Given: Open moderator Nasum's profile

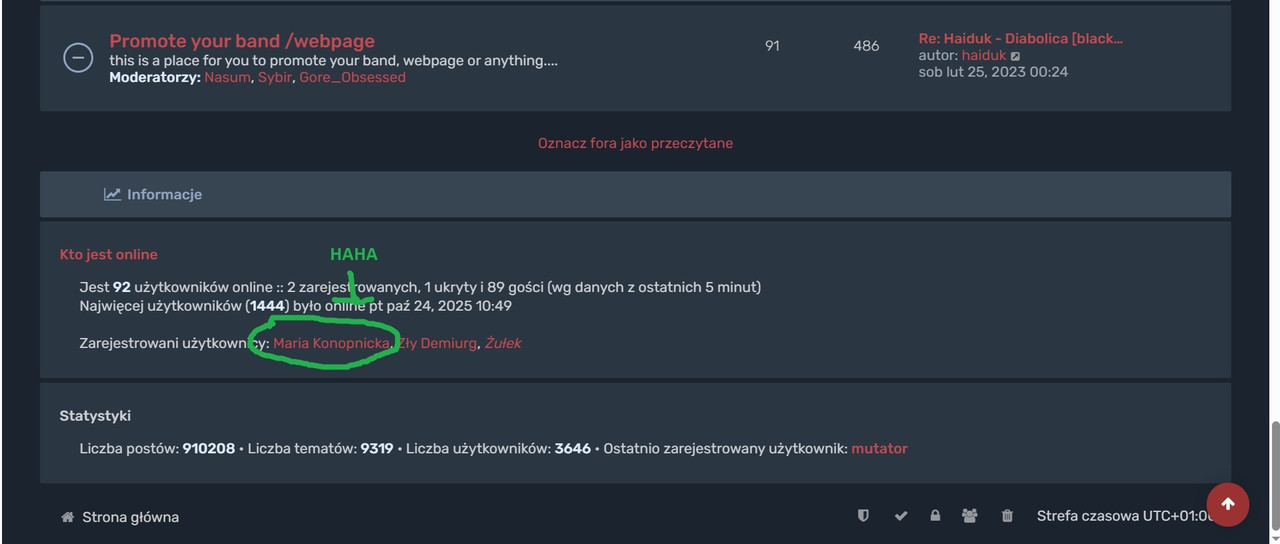Looking at the screenshot, I should pyautogui.click(x=227, y=77).
